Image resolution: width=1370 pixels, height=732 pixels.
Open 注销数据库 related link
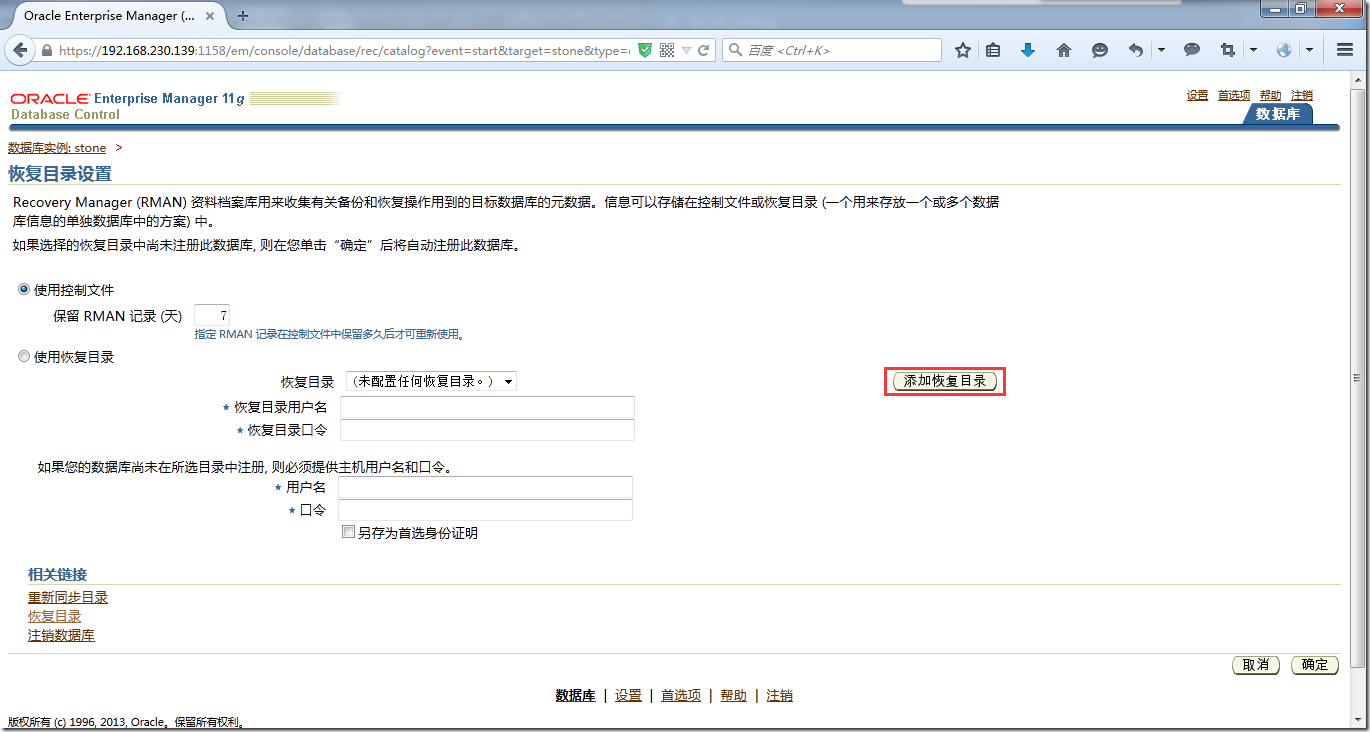point(61,635)
